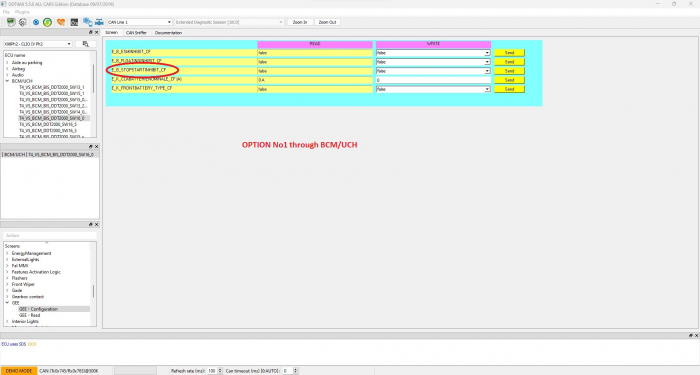Send the E_B_STOPSTARTINHIBIT_CF value
The height and width of the screenshot is (375, 700).
pyautogui.click(x=509, y=71)
